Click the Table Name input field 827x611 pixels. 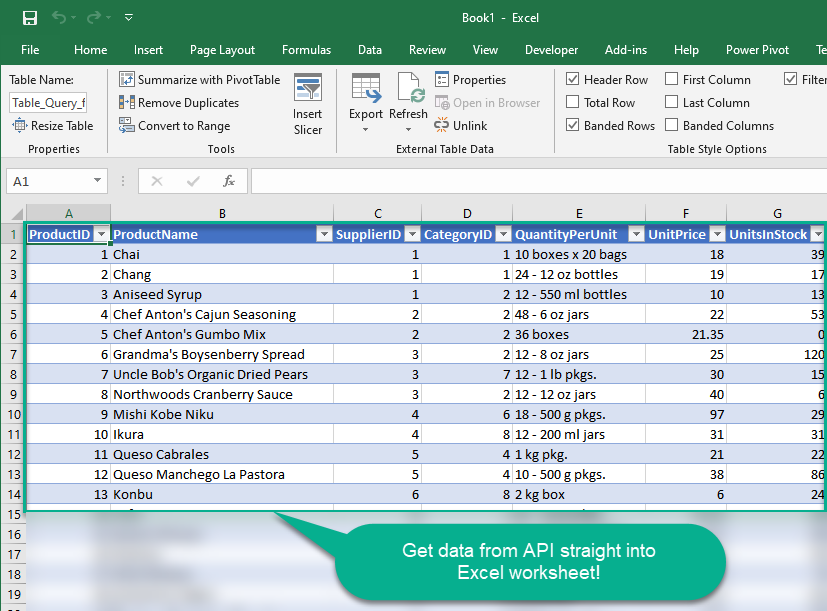point(48,102)
